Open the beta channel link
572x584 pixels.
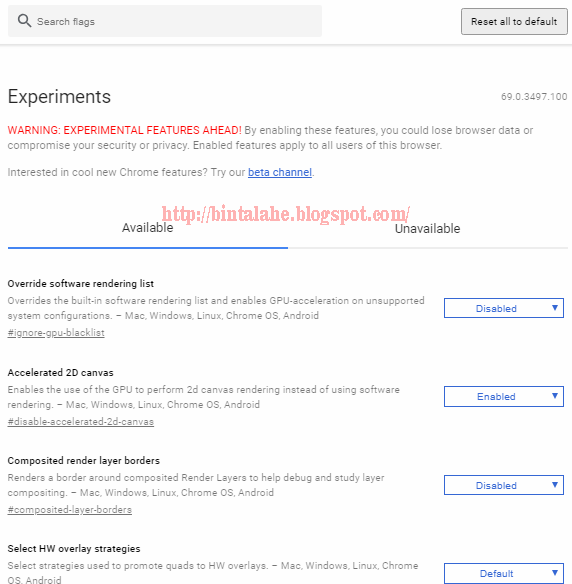pos(280,172)
